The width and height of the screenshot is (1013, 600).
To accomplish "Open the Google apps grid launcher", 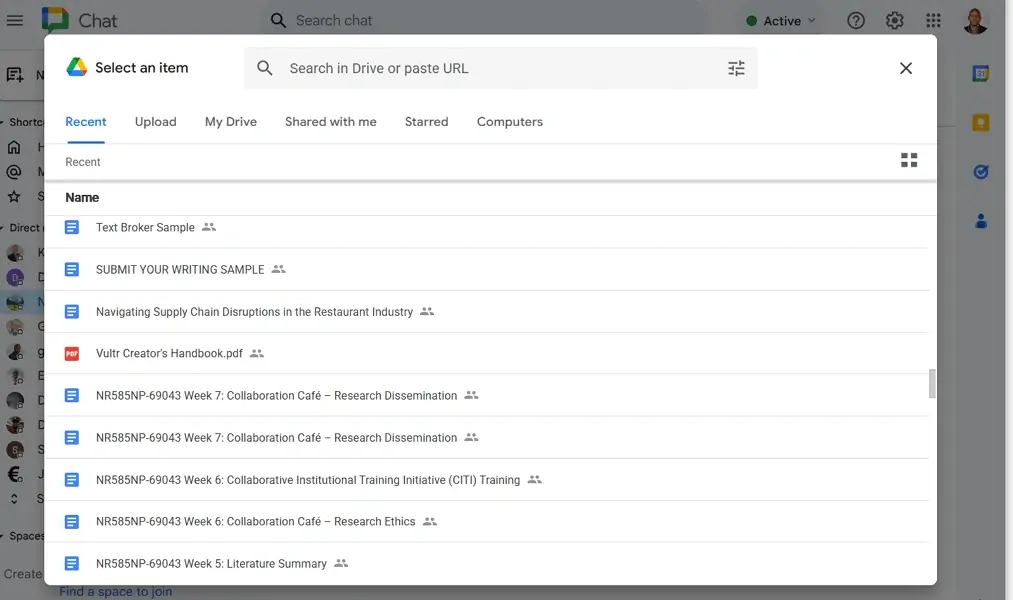I will 933,21.
